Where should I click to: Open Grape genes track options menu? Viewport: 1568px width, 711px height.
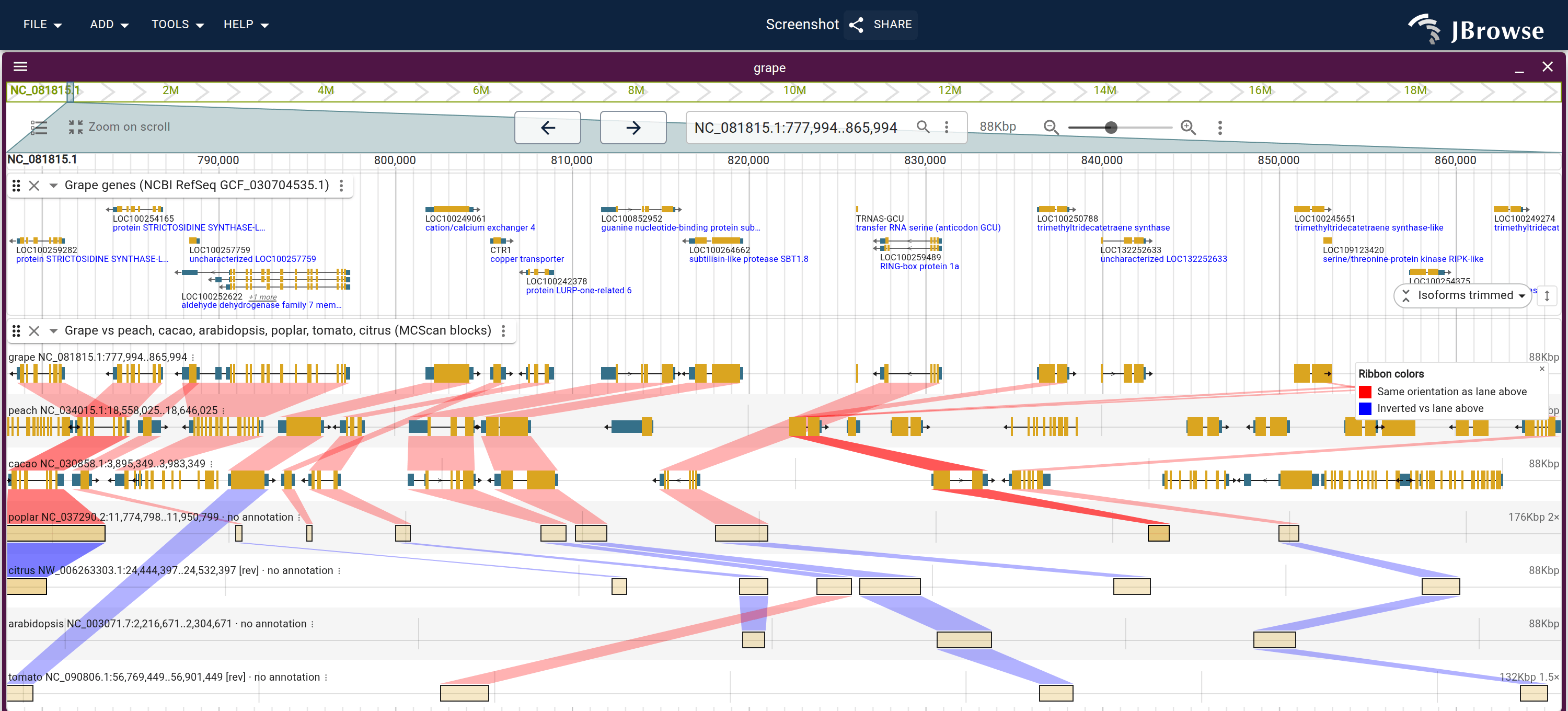click(x=341, y=186)
